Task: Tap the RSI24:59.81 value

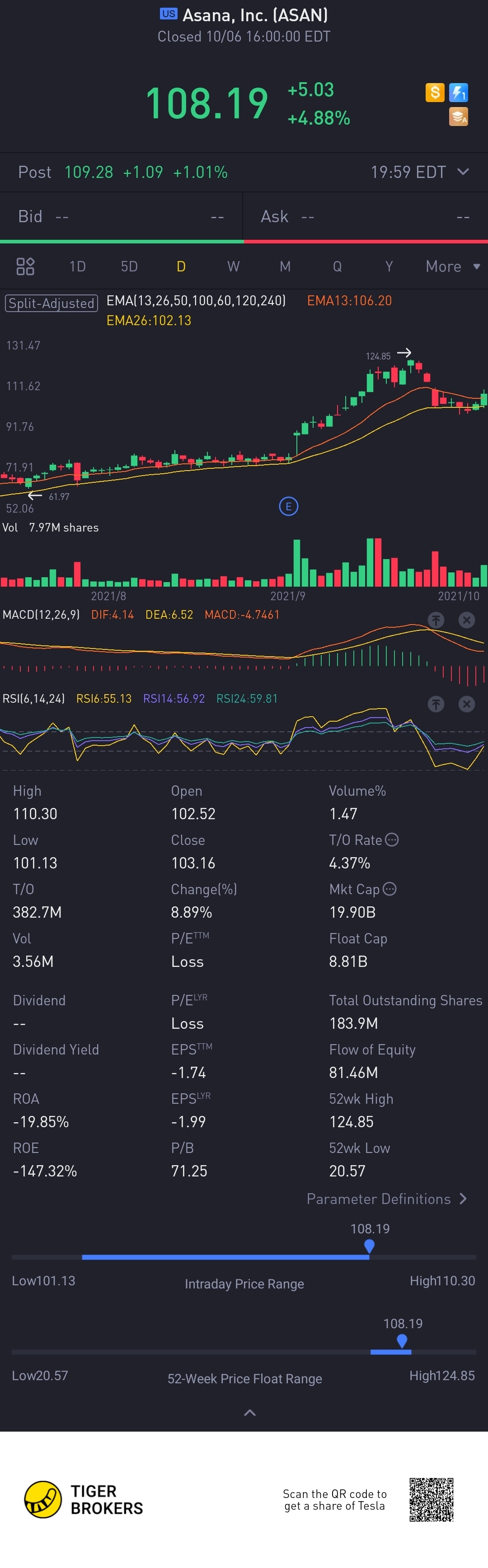Action: coord(247,699)
